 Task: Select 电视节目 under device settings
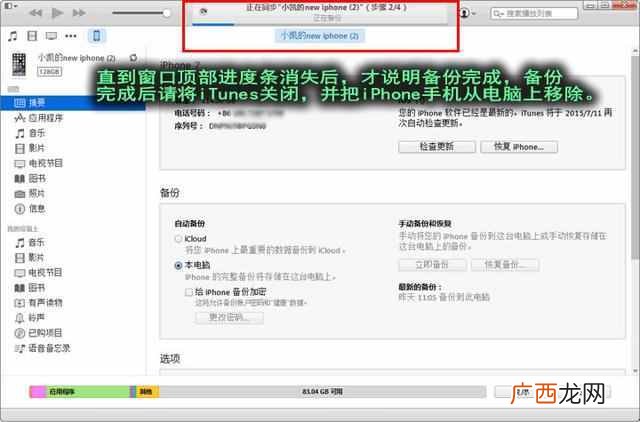[39, 163]
